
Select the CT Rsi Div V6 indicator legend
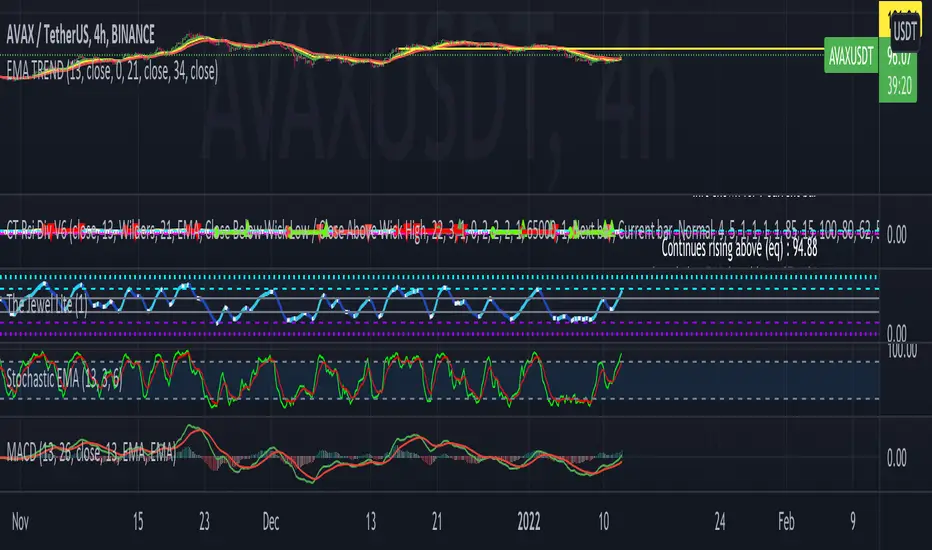(442, 229)
